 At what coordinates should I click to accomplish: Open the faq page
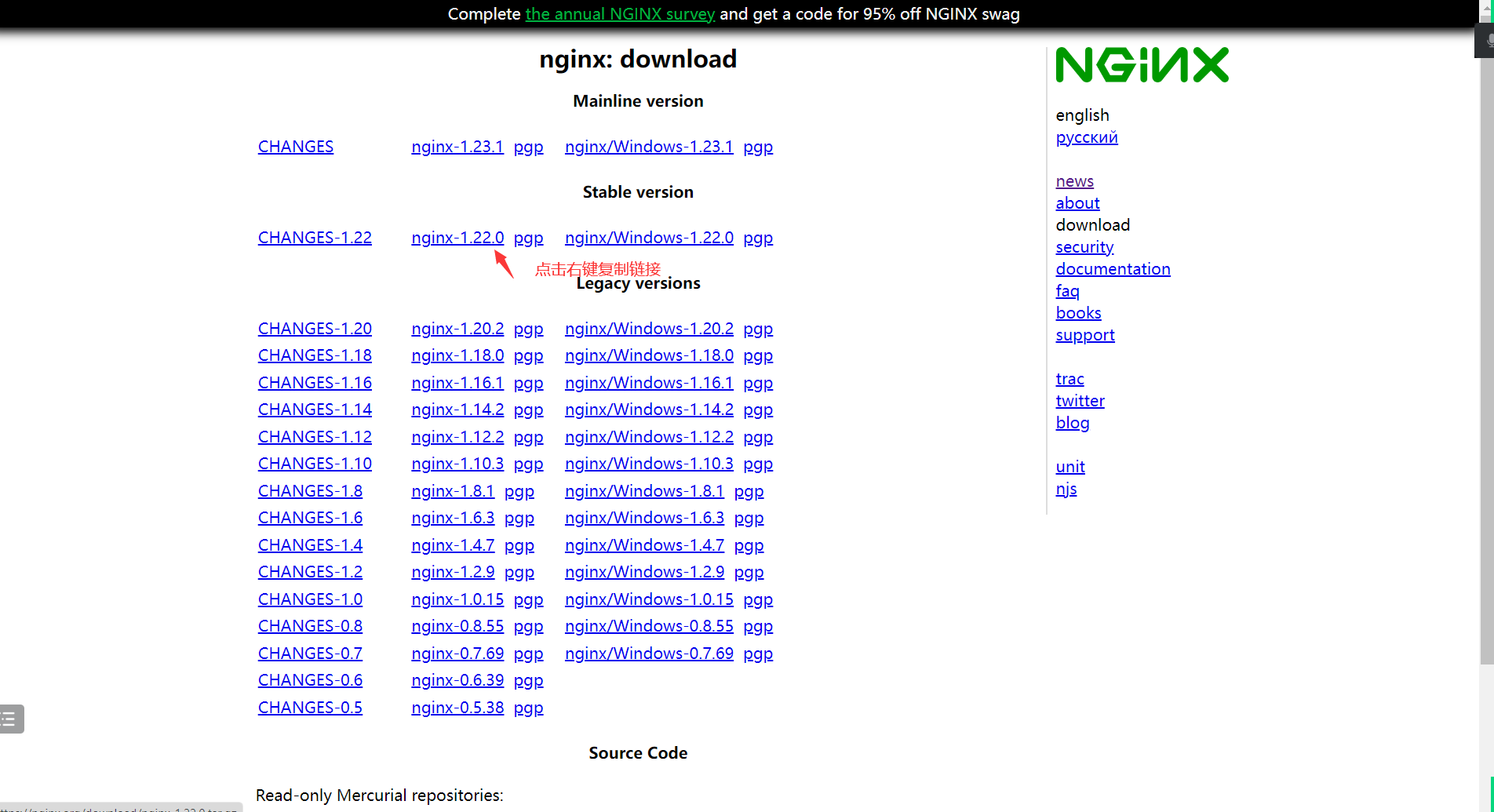1067,291
